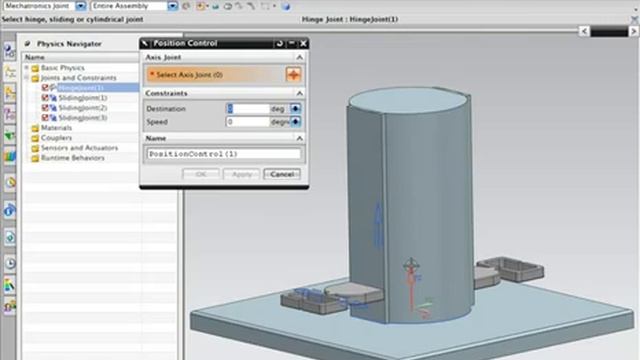Click the SlidingJoint(3) joint type icon
Viewport: 640px width, 360px height.
click(x=53, y=118)
